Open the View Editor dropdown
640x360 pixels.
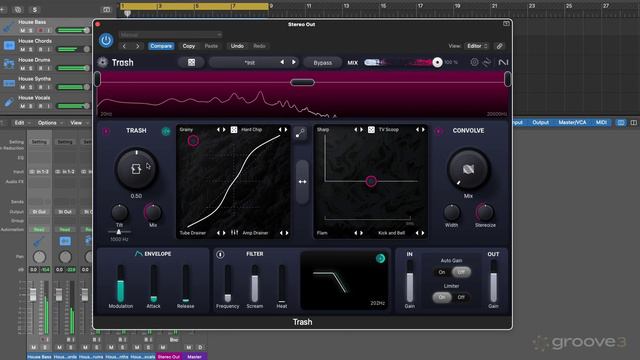(477, 46)
